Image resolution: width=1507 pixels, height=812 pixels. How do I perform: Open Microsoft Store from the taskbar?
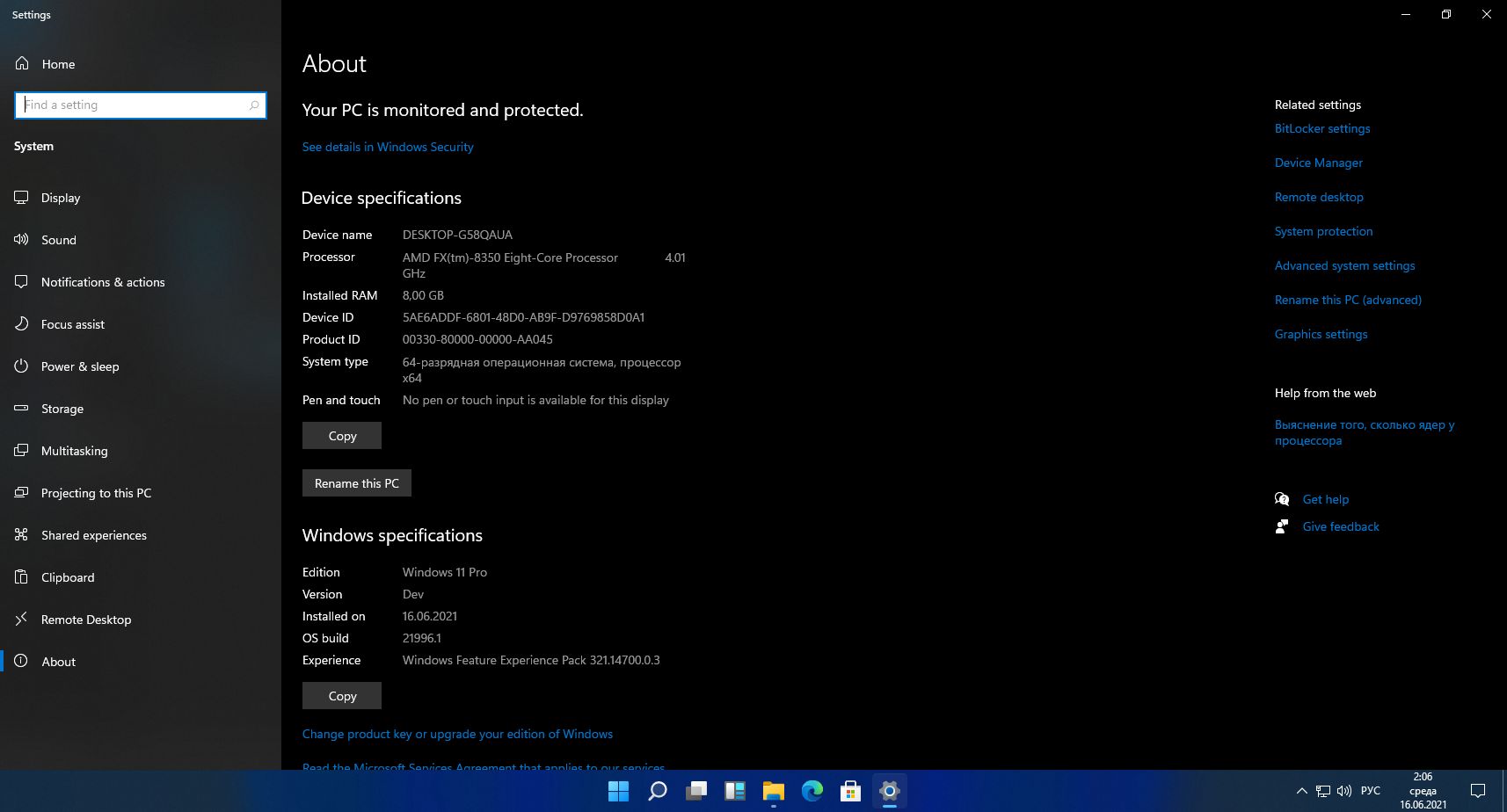click(851, 791)
